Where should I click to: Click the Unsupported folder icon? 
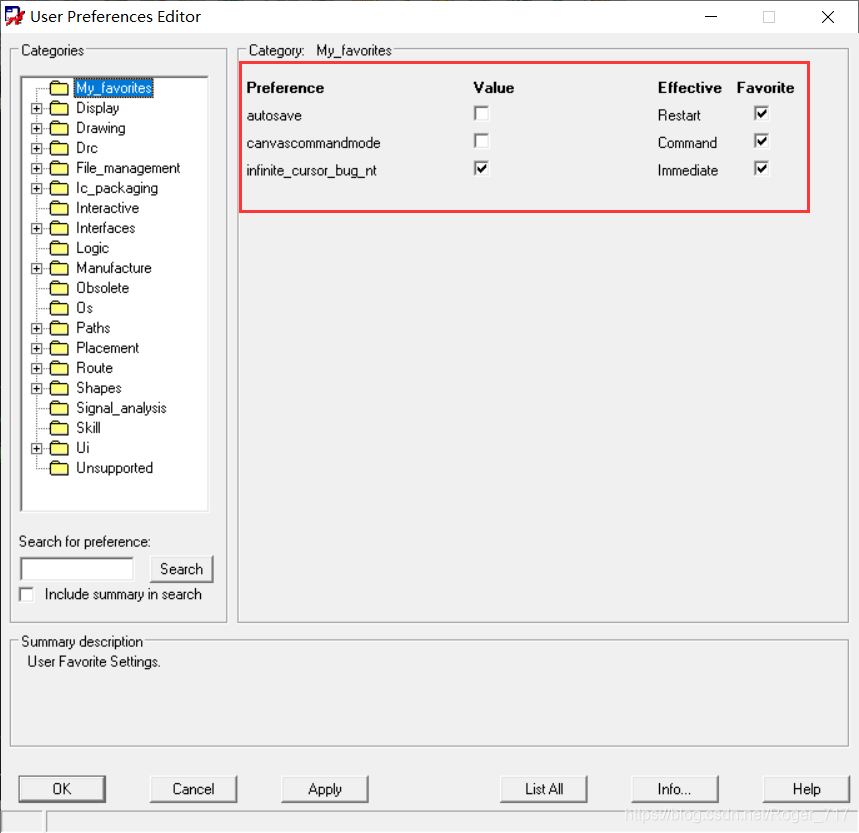[x=59, y=468]
